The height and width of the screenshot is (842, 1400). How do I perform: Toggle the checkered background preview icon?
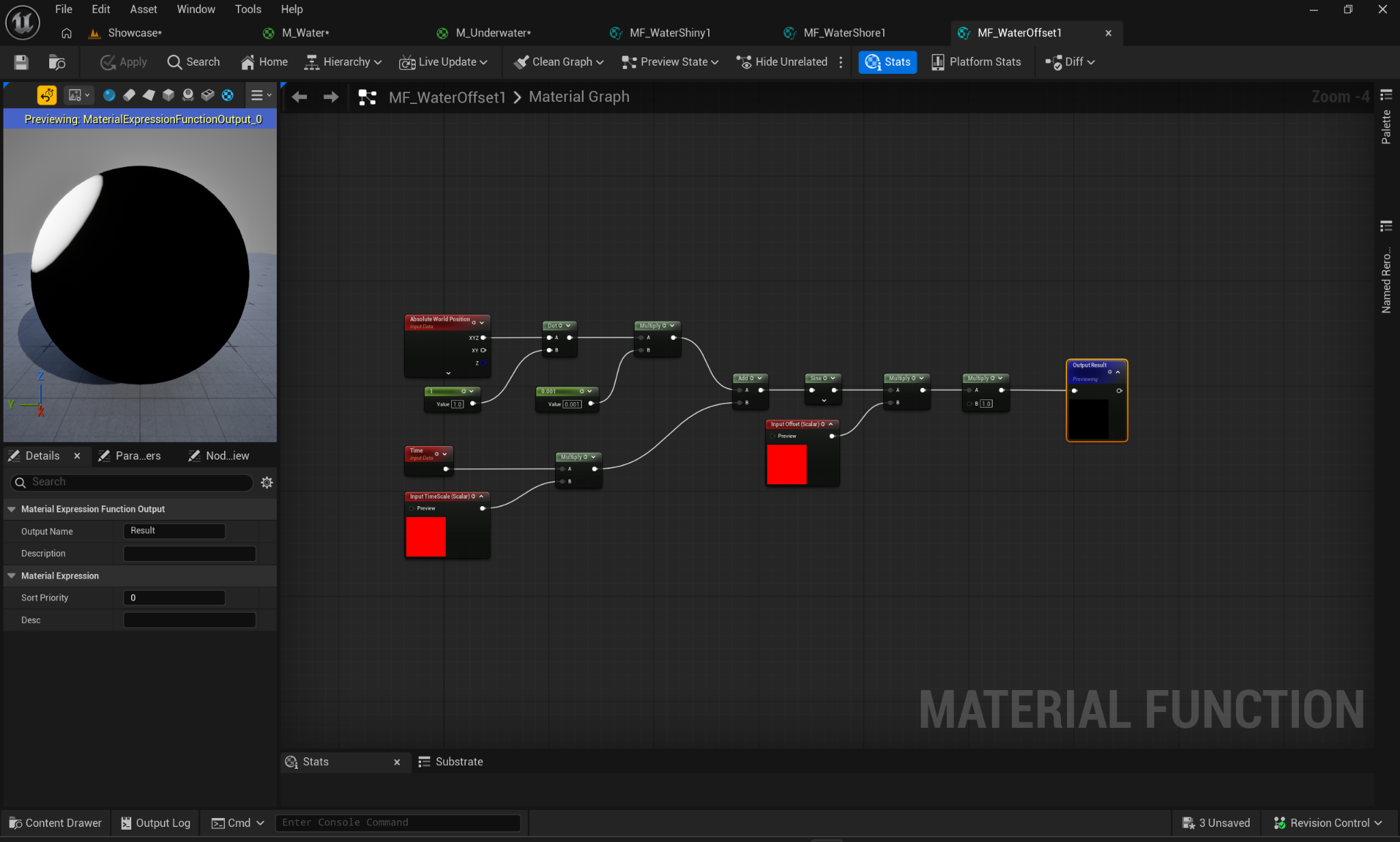[x=228, y=95]
